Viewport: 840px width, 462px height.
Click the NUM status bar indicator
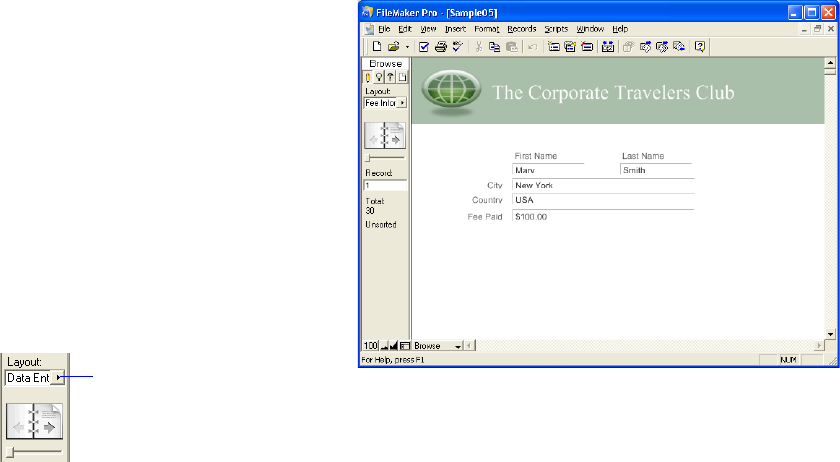[788, 360]
